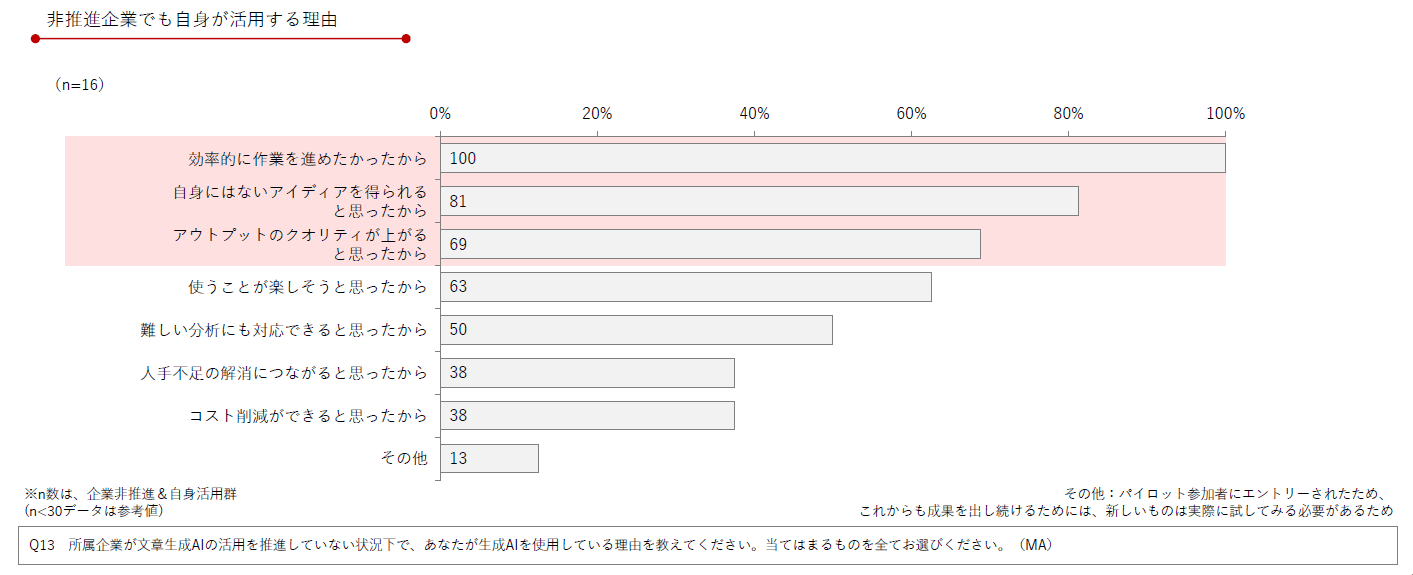
Task: Click the bar showing value 81
Action: [759, 201]
